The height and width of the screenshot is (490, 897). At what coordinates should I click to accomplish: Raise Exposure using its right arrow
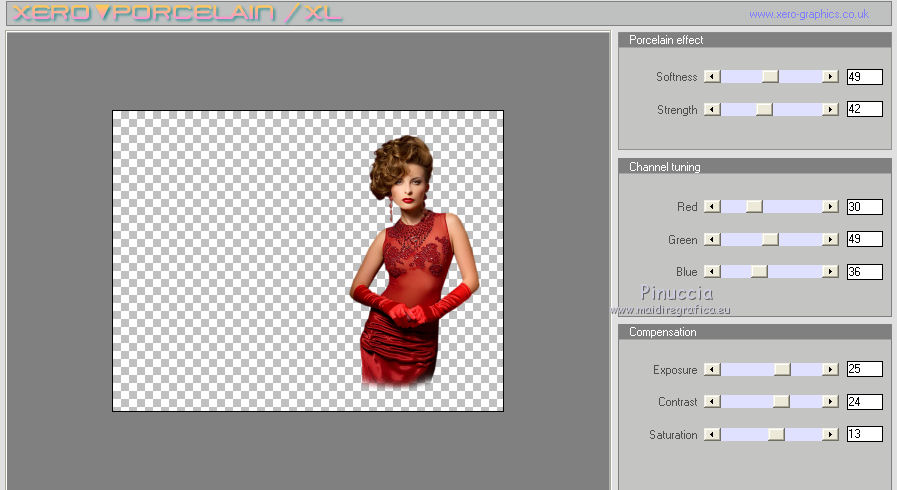coord(830,369)
